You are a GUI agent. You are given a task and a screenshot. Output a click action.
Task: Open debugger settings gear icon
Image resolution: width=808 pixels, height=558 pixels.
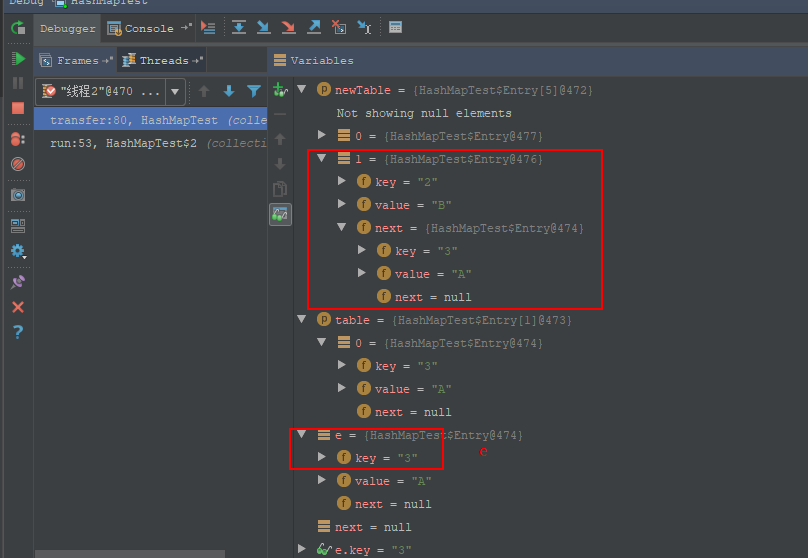click(x=18, y=251)
